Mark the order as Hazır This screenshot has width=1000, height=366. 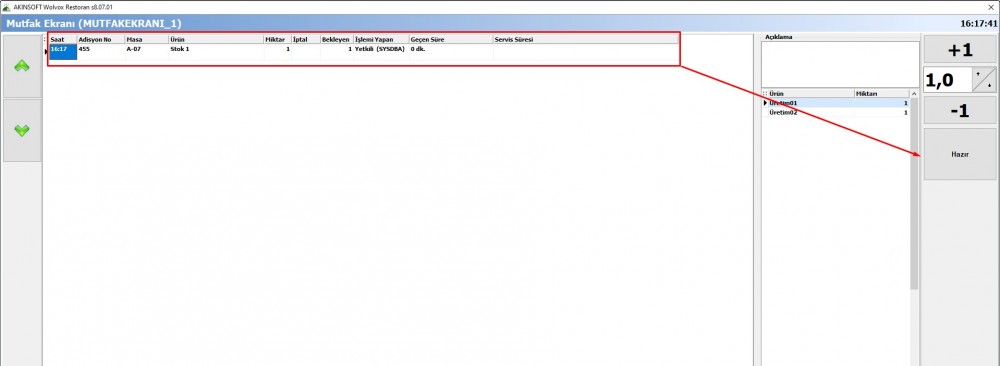pyautogui.click(x=960, y=154)
